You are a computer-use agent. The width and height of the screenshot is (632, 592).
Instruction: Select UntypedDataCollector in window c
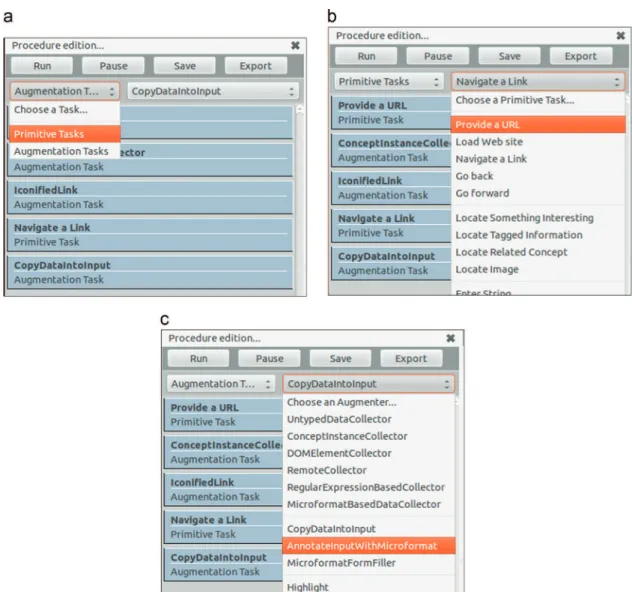[369, 419]
